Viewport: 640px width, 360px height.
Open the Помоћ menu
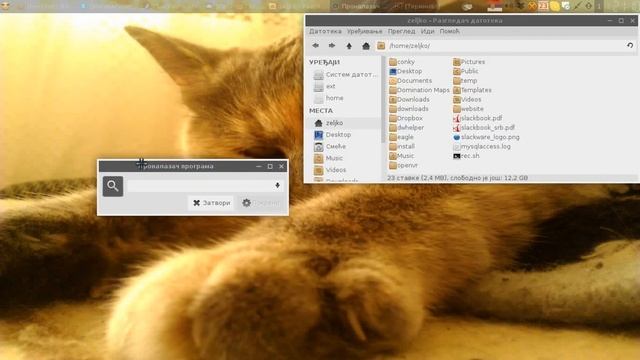[x=449, y=31]
